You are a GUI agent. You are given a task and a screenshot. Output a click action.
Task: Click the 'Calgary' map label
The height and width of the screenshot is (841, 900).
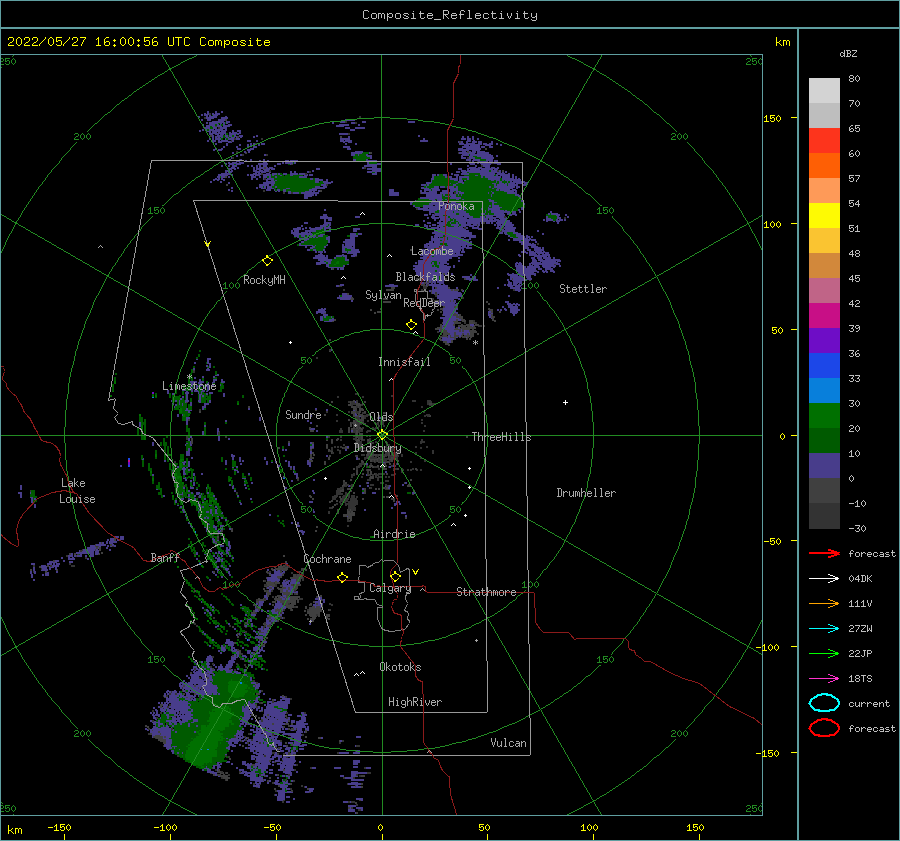(390, 588)
